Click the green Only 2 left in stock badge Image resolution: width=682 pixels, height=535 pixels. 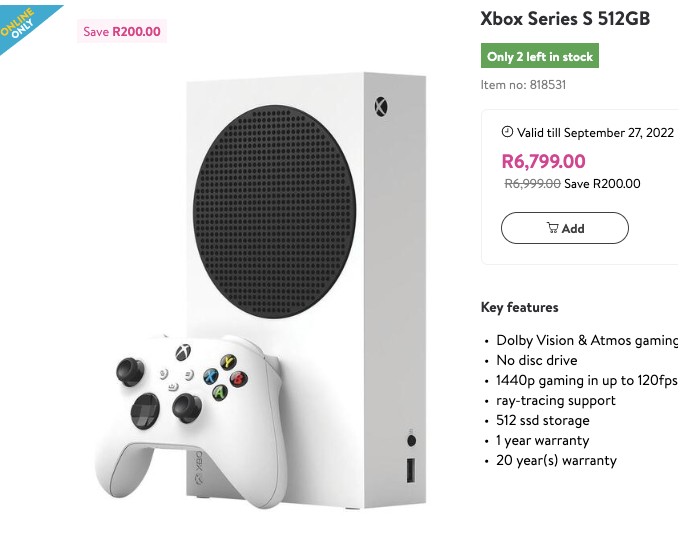click(x=540, y=57)
